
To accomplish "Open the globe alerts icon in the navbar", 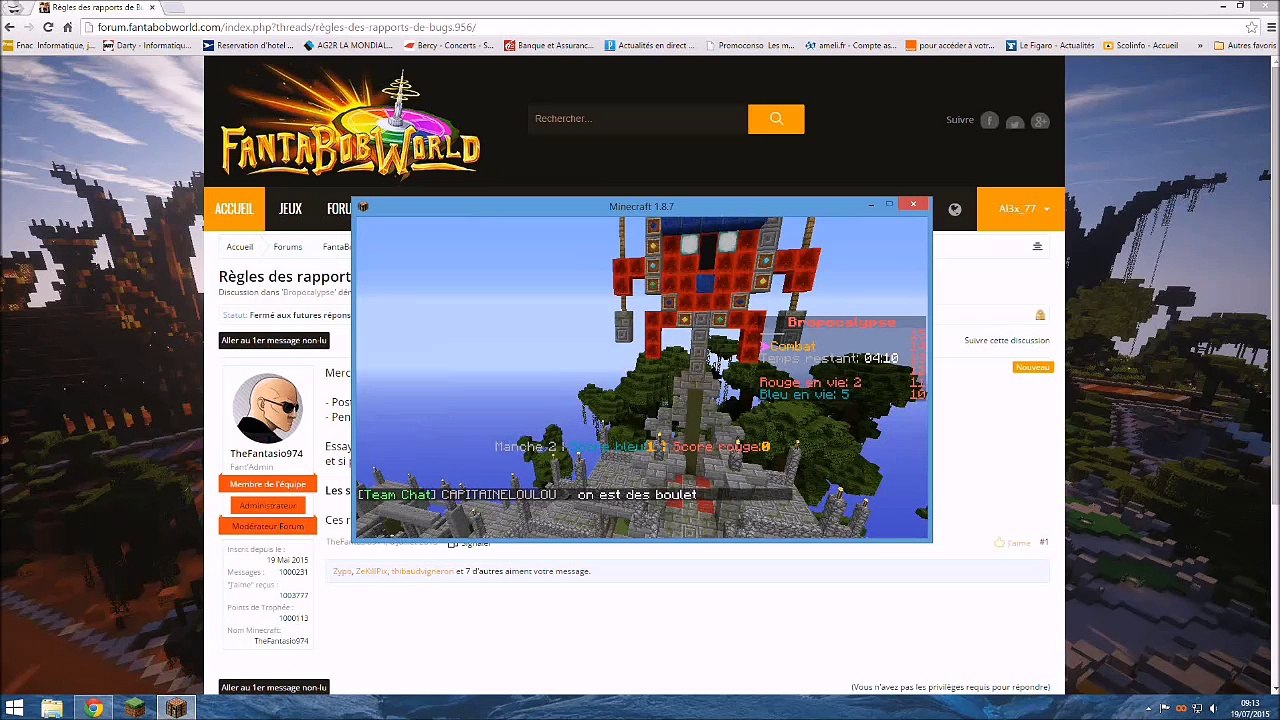I will click(954, 209).
